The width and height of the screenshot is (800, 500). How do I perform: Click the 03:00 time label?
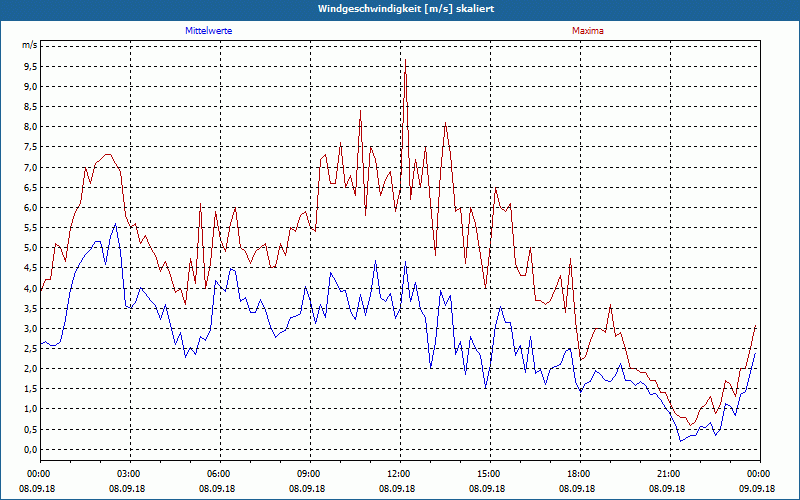coord(130,474)
